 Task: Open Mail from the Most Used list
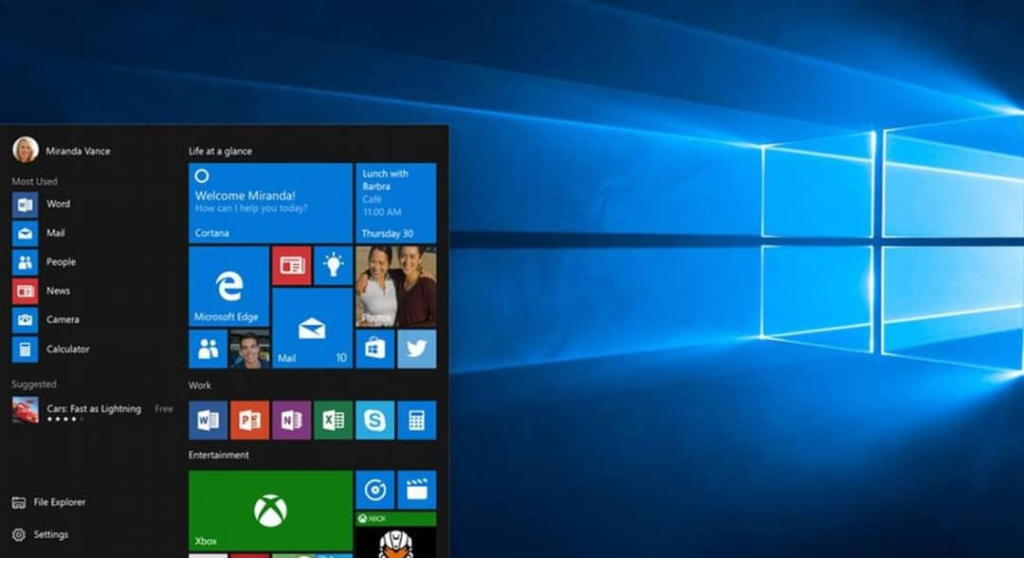pyautogui.click(x=39, y=233)
